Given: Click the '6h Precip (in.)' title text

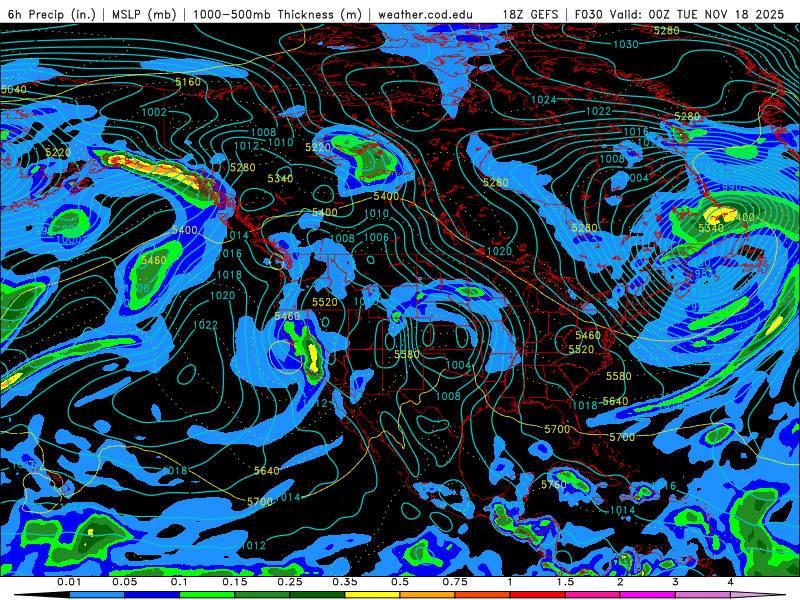Looking at the screenshot, I should [x=52, y=14].
